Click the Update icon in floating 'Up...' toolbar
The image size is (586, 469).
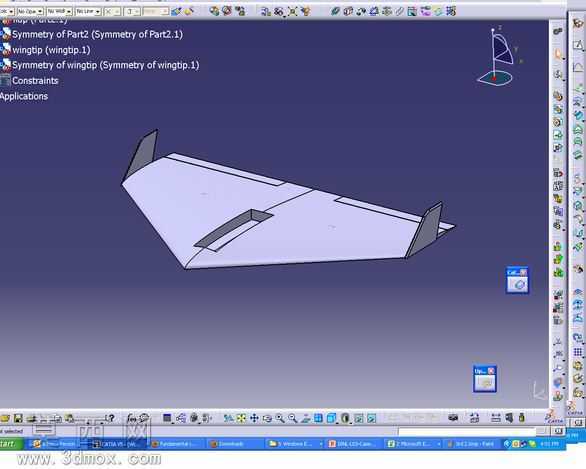[485, 383]
